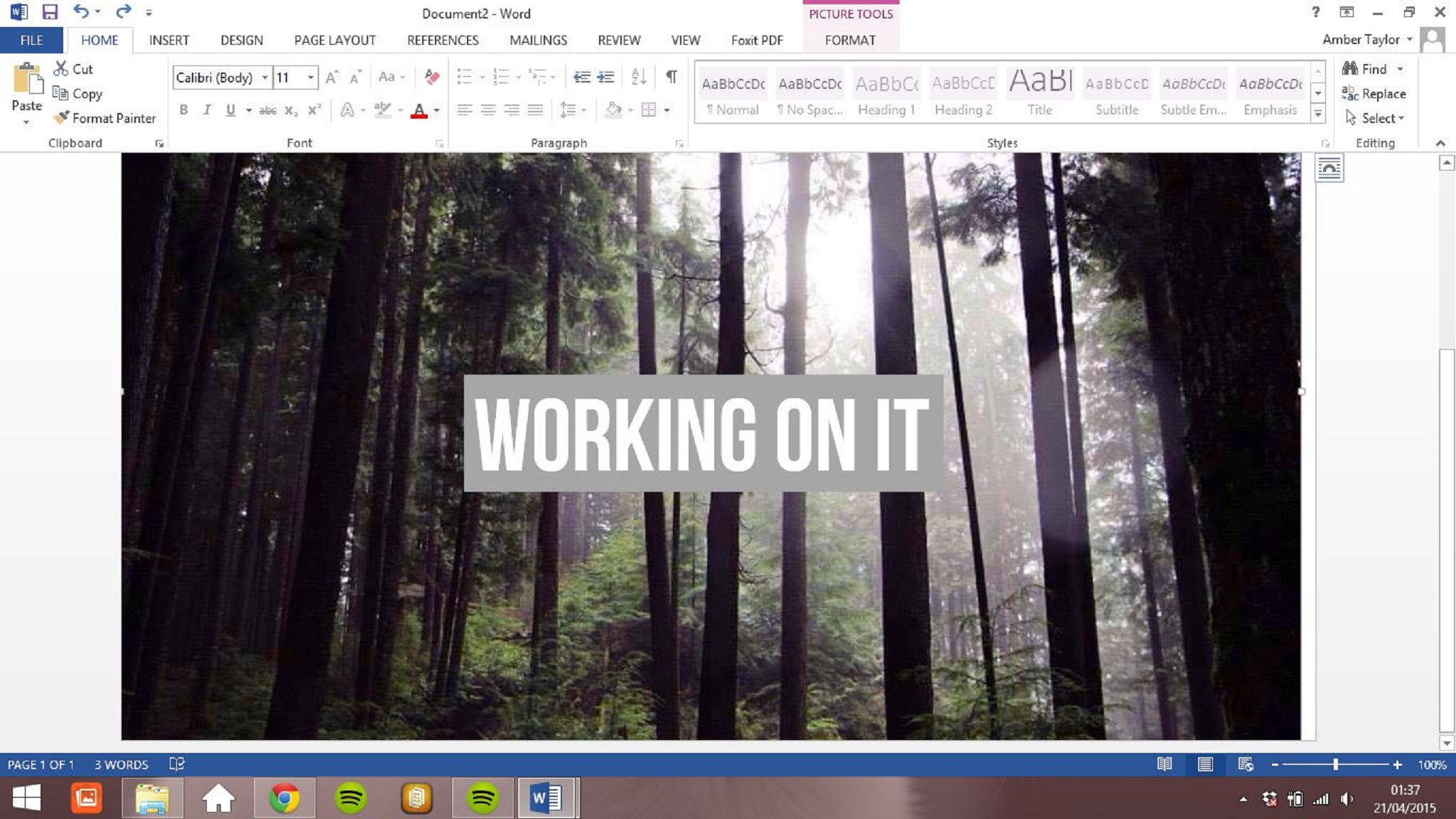Open Layout Options icon beside picture
The width and height of the screenshot is (1456, 819).
(1329, 169)
